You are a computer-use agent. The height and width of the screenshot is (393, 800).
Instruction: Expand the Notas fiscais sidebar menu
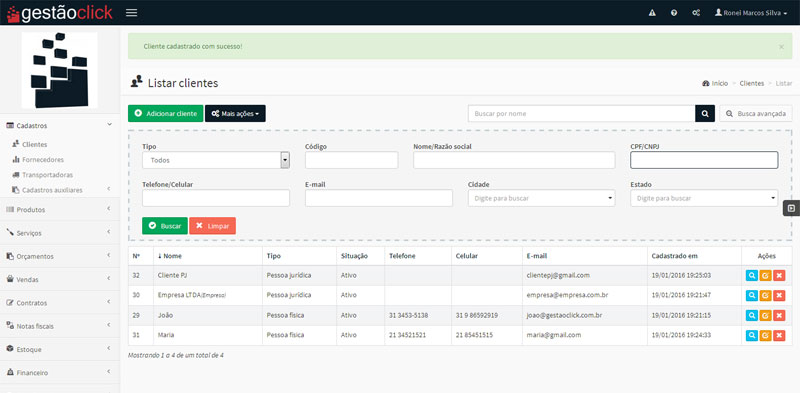coord(60,326)
